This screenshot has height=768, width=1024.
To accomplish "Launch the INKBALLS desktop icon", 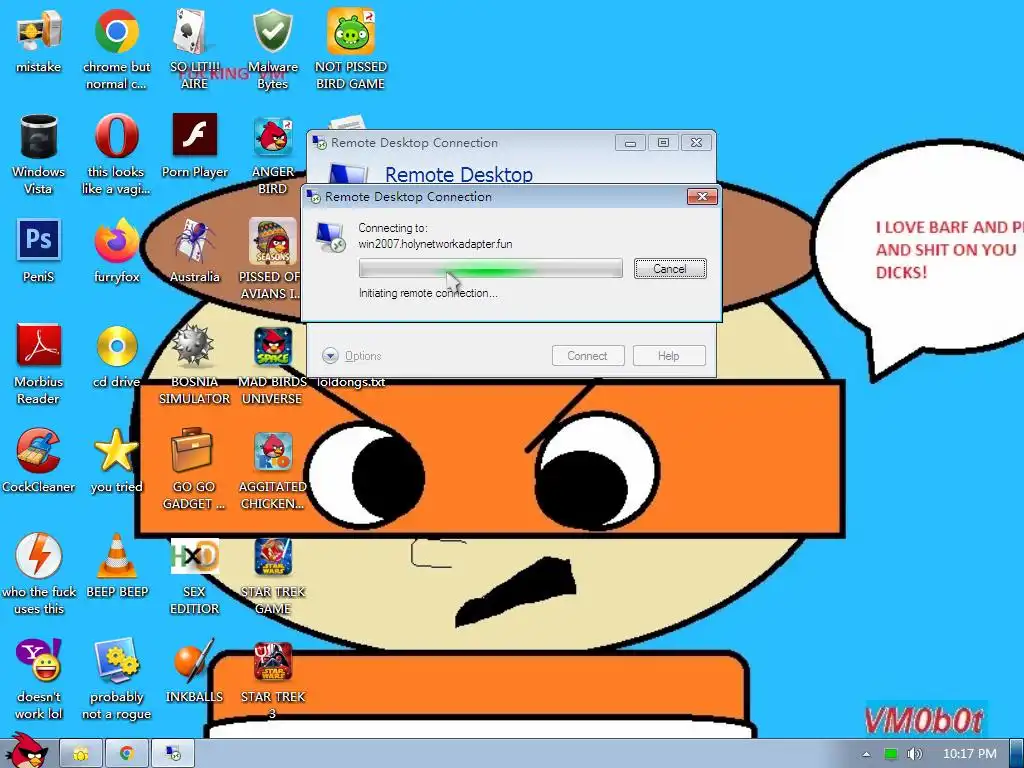I will [194, 660].
